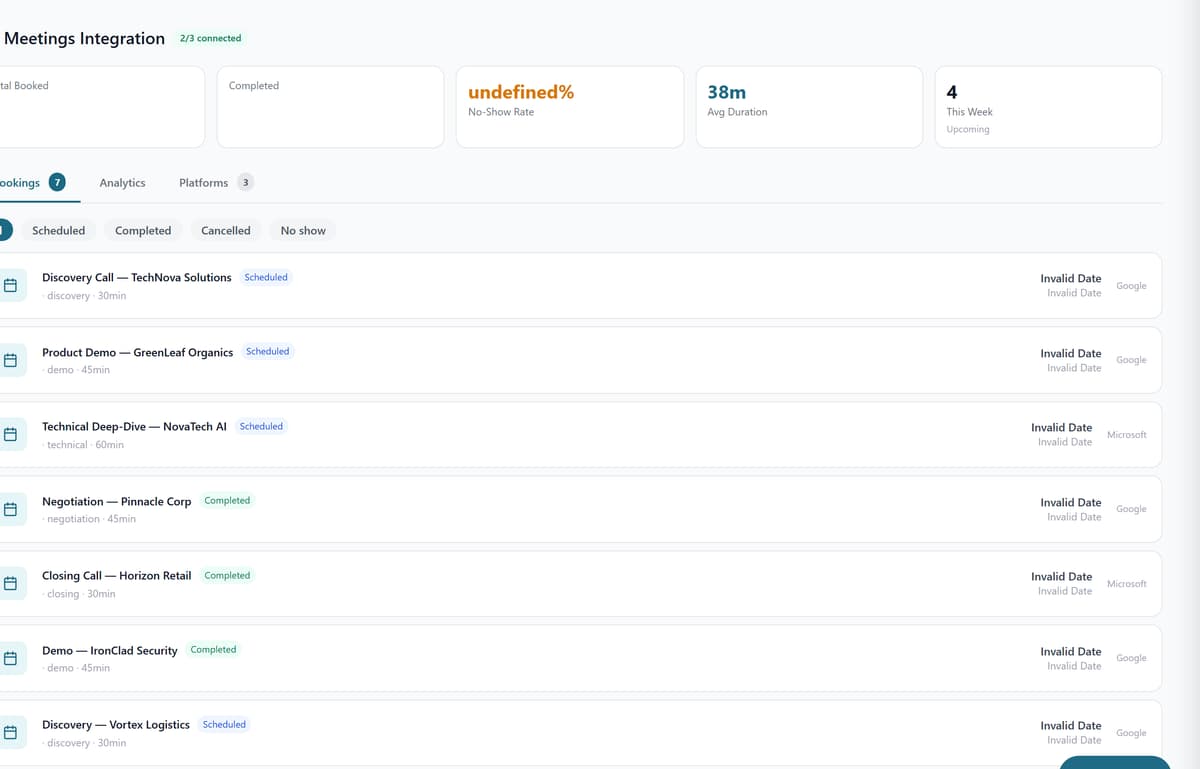Screen dimensions: 1200x769
Task: Click Completed badge on IronClad Security row
Action: (x=213, y=650)
